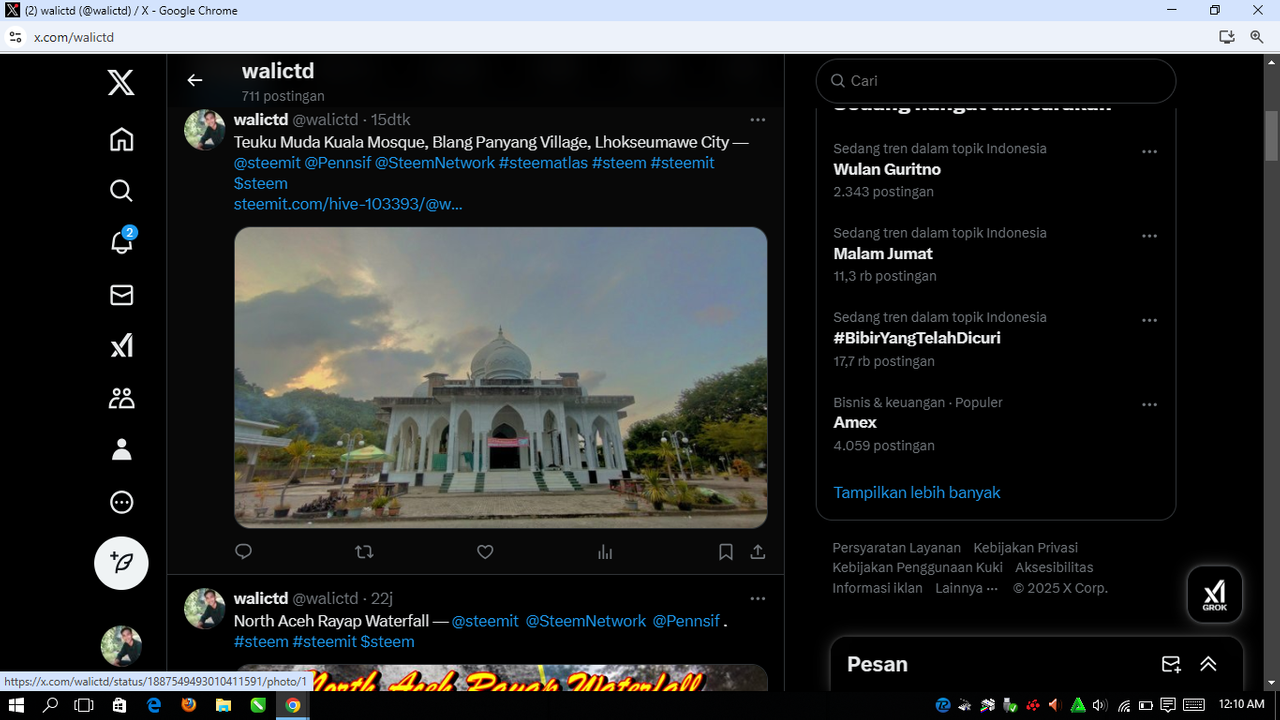Screen dimensions: 1280x720
Task: Open Informasi iklan link
Action: [x=878, y=588]
